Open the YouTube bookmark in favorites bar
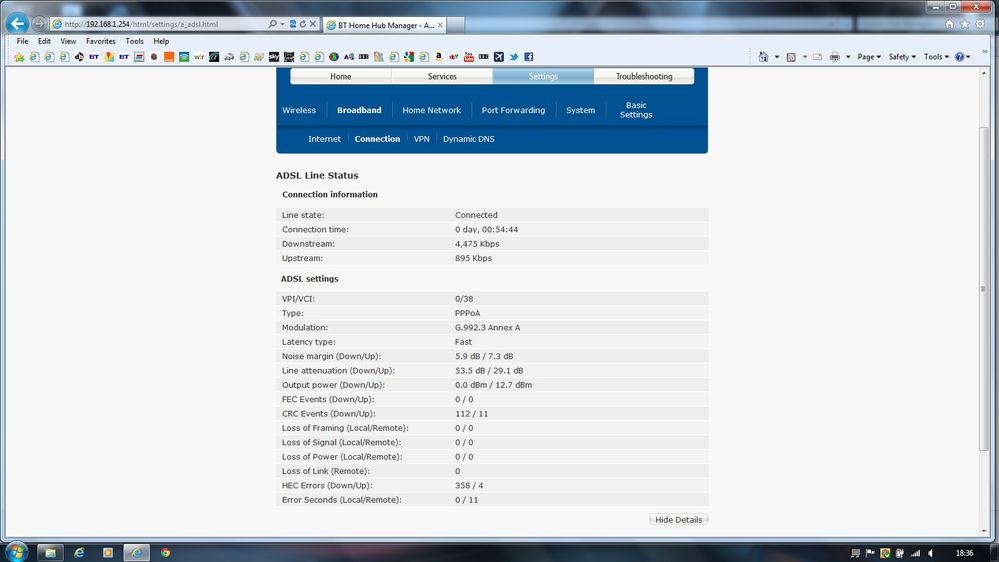The image size is (999, 562). [469, 57]
